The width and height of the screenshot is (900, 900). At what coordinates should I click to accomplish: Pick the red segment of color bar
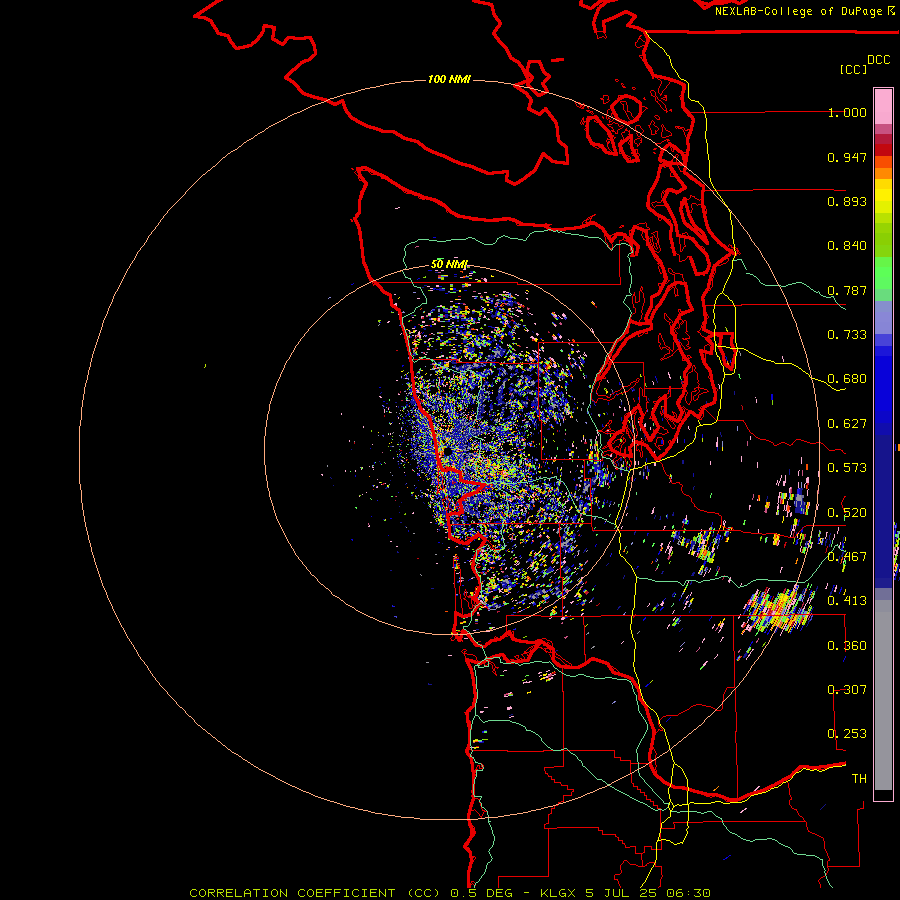tap(883, 150)
